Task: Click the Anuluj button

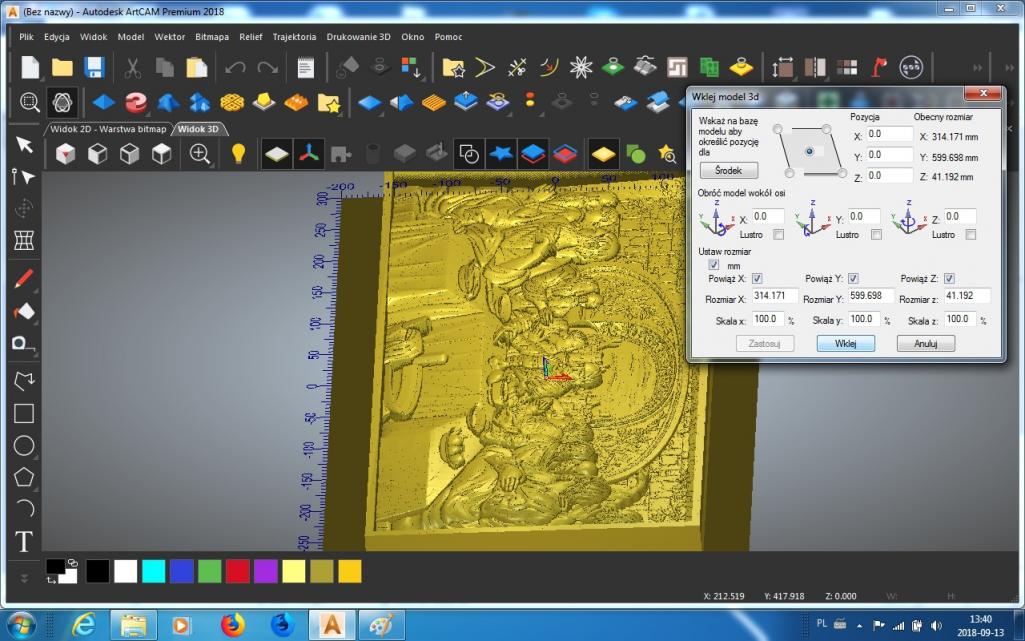Action: [926, 344]
